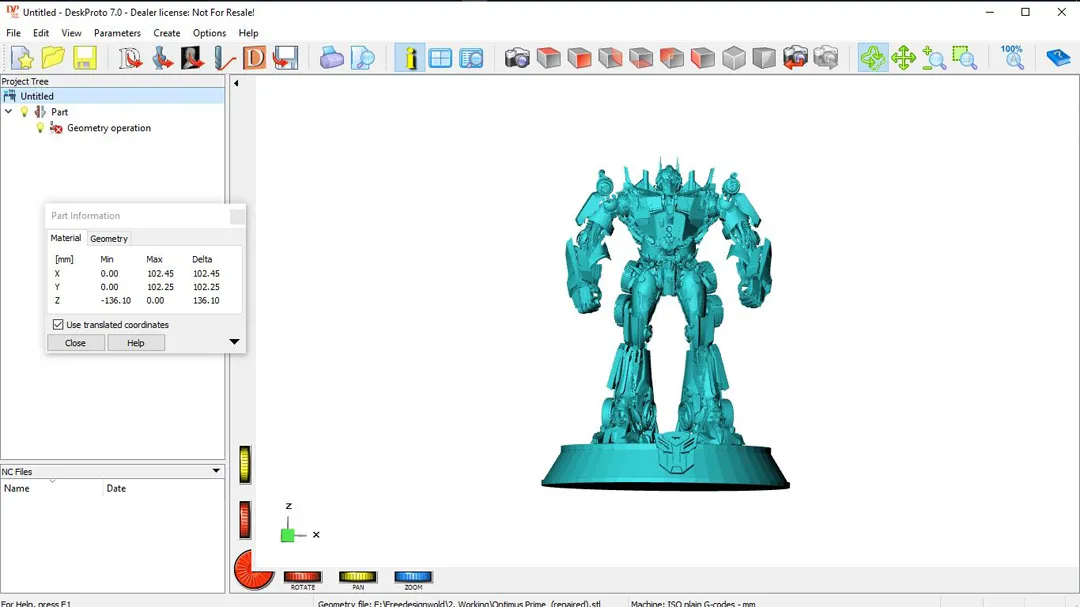Go to previous view camera with red arrow
The height and width of the screenshot is (607, 1080).
(795, 58)
